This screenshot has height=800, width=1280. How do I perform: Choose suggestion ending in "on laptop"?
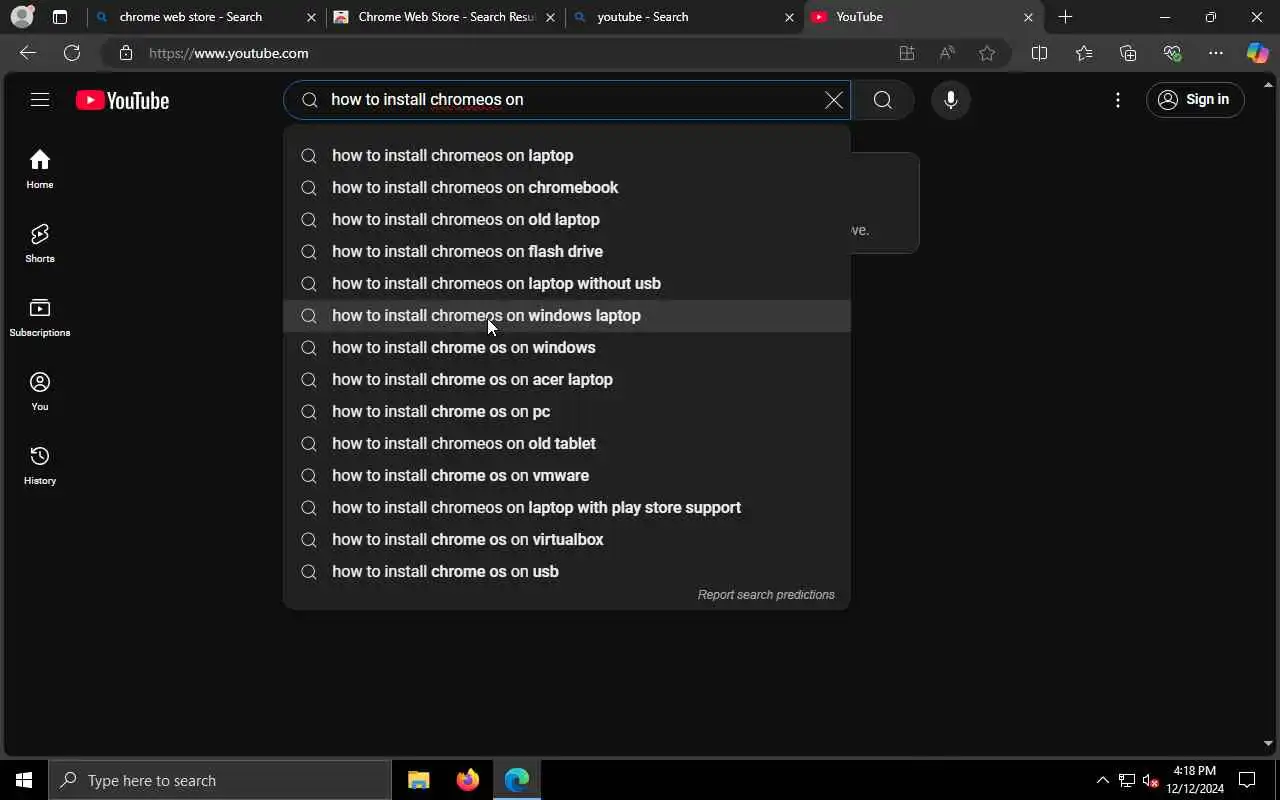click(567, 155)
